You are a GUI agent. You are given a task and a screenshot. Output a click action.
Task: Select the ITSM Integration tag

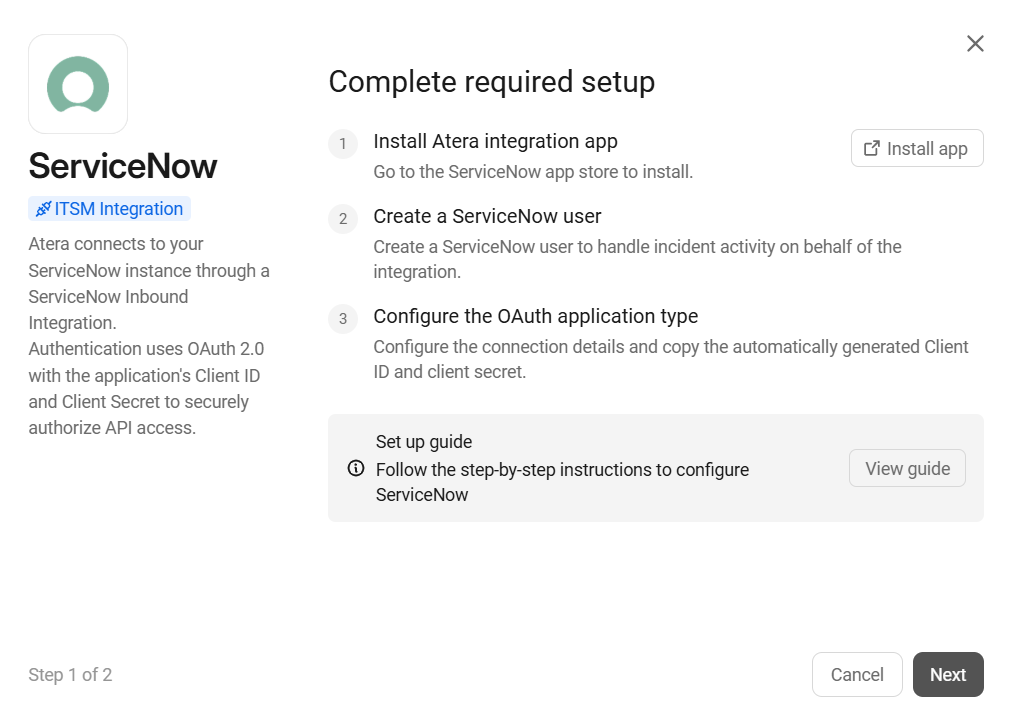pos(109,209)
